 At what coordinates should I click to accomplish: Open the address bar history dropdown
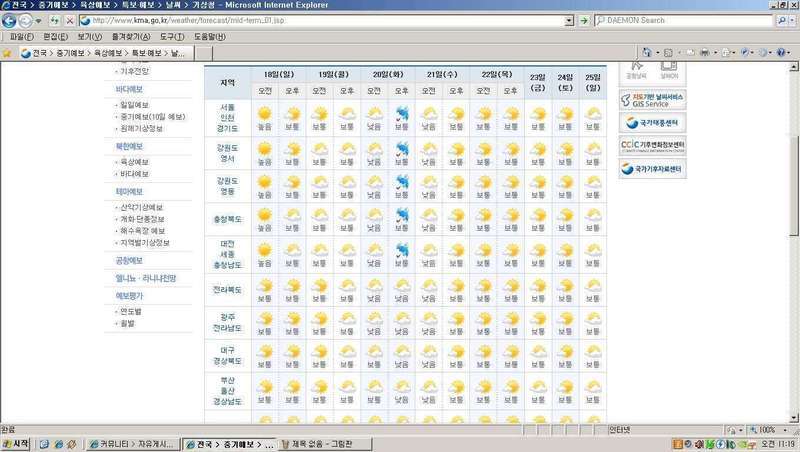569,21
